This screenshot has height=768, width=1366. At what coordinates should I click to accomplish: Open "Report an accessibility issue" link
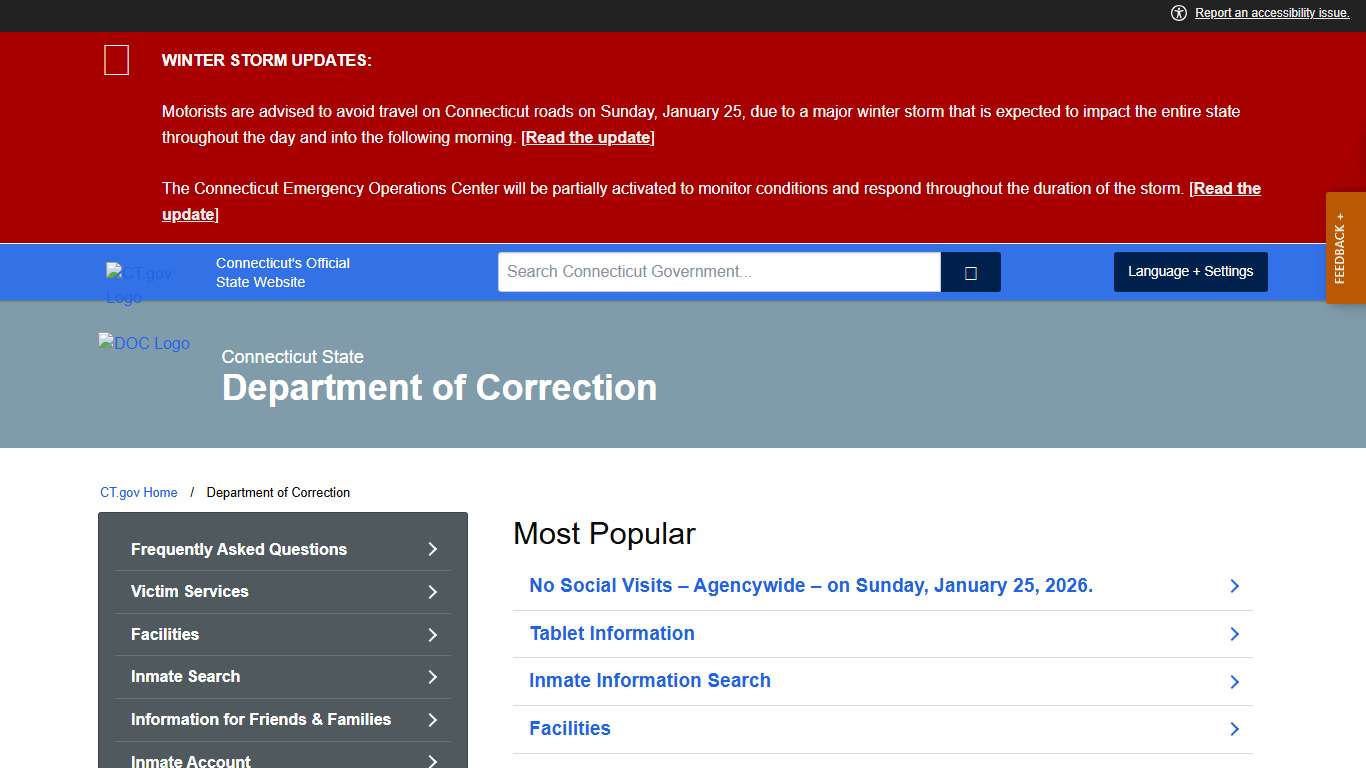click(x=1271, y=13)
